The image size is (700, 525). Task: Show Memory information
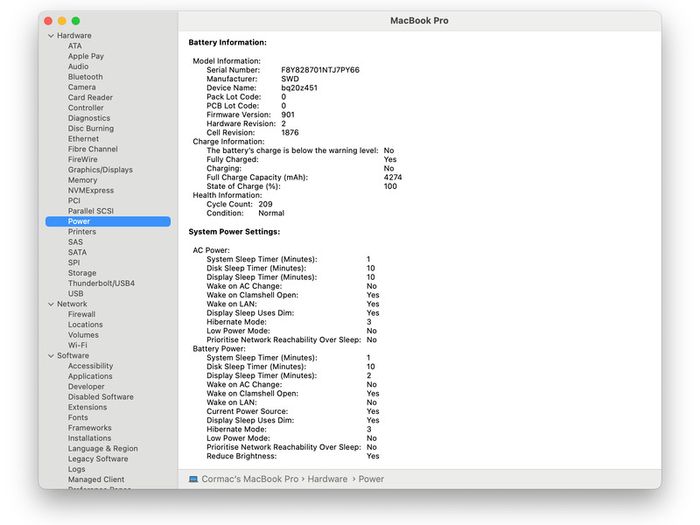tap(82, 180)
